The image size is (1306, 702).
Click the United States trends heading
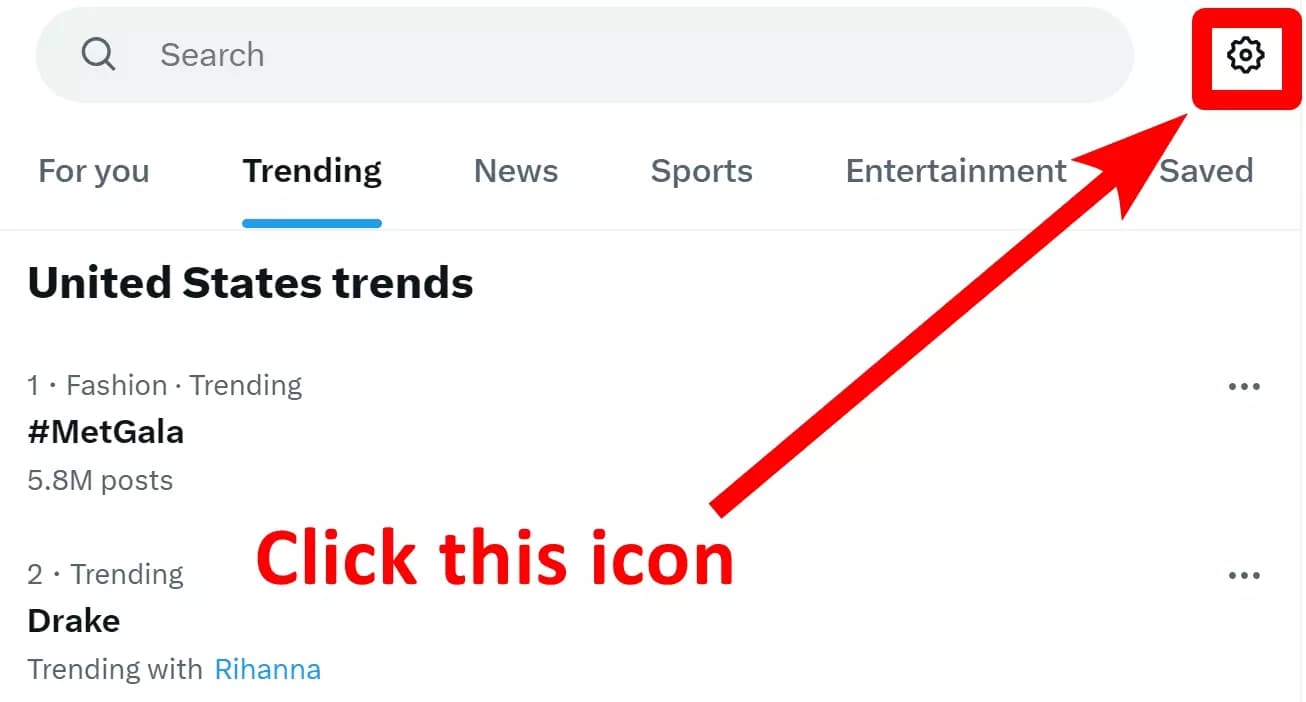click(249, 283)
